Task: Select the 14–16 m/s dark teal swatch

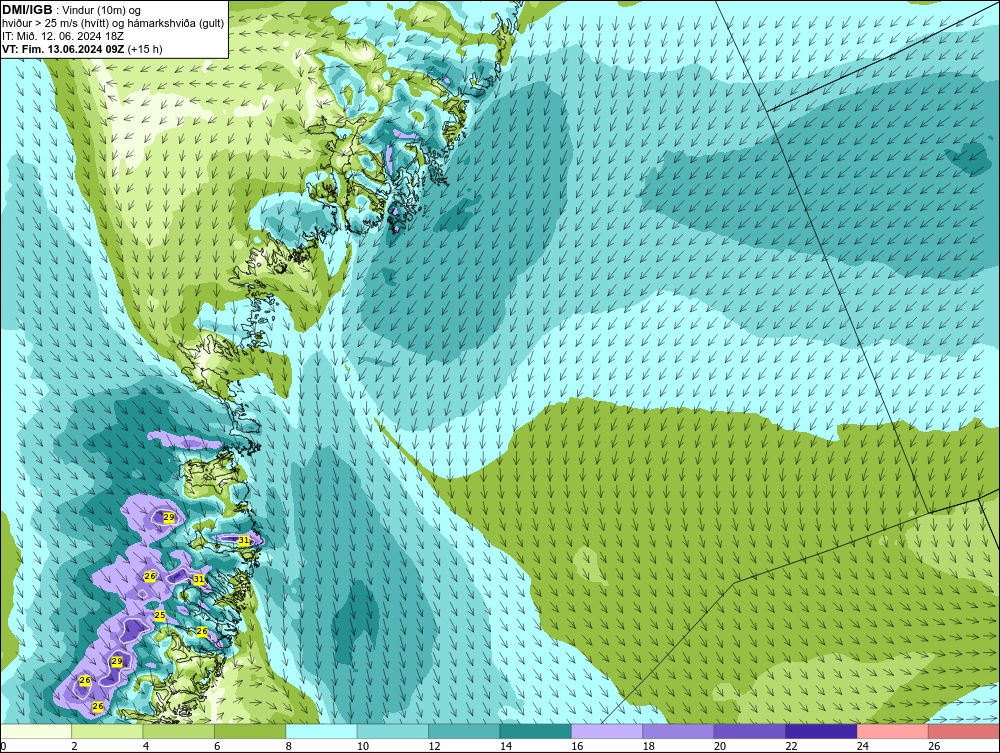Action: pyautogui.click(x=536, y=731)
